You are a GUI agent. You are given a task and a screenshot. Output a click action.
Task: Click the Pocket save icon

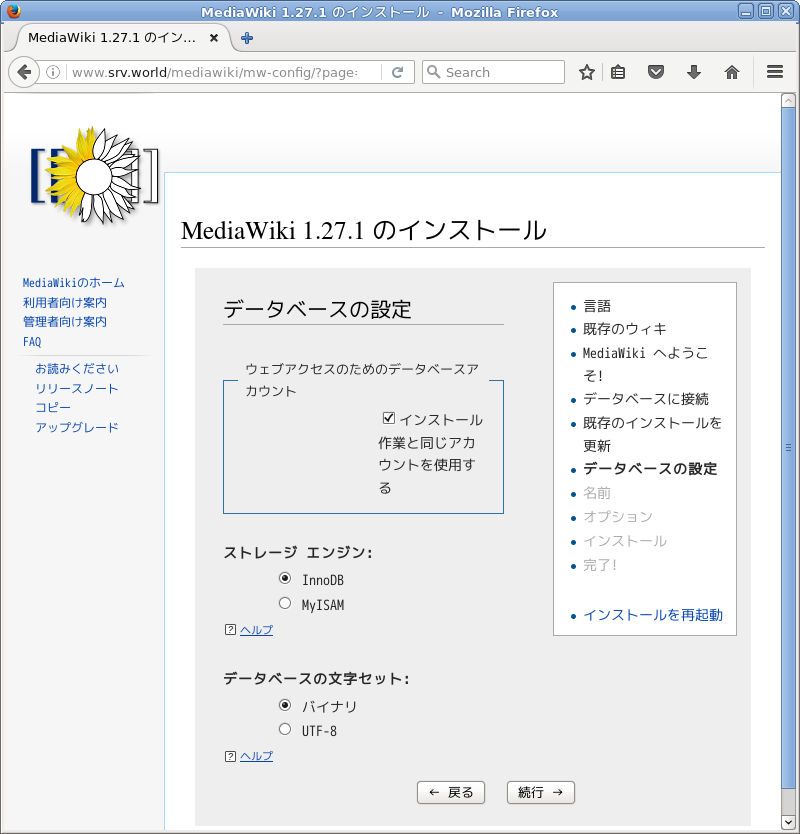tap(656, 72)
